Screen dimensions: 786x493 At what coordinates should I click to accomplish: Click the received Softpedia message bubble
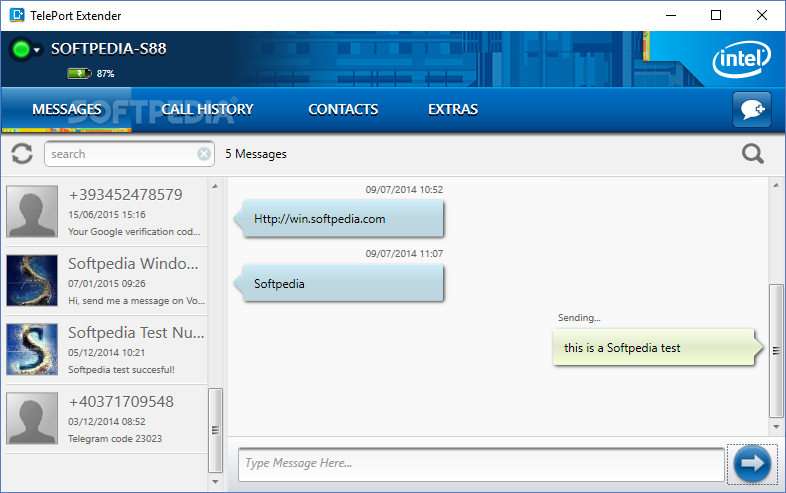pos(339,283)
